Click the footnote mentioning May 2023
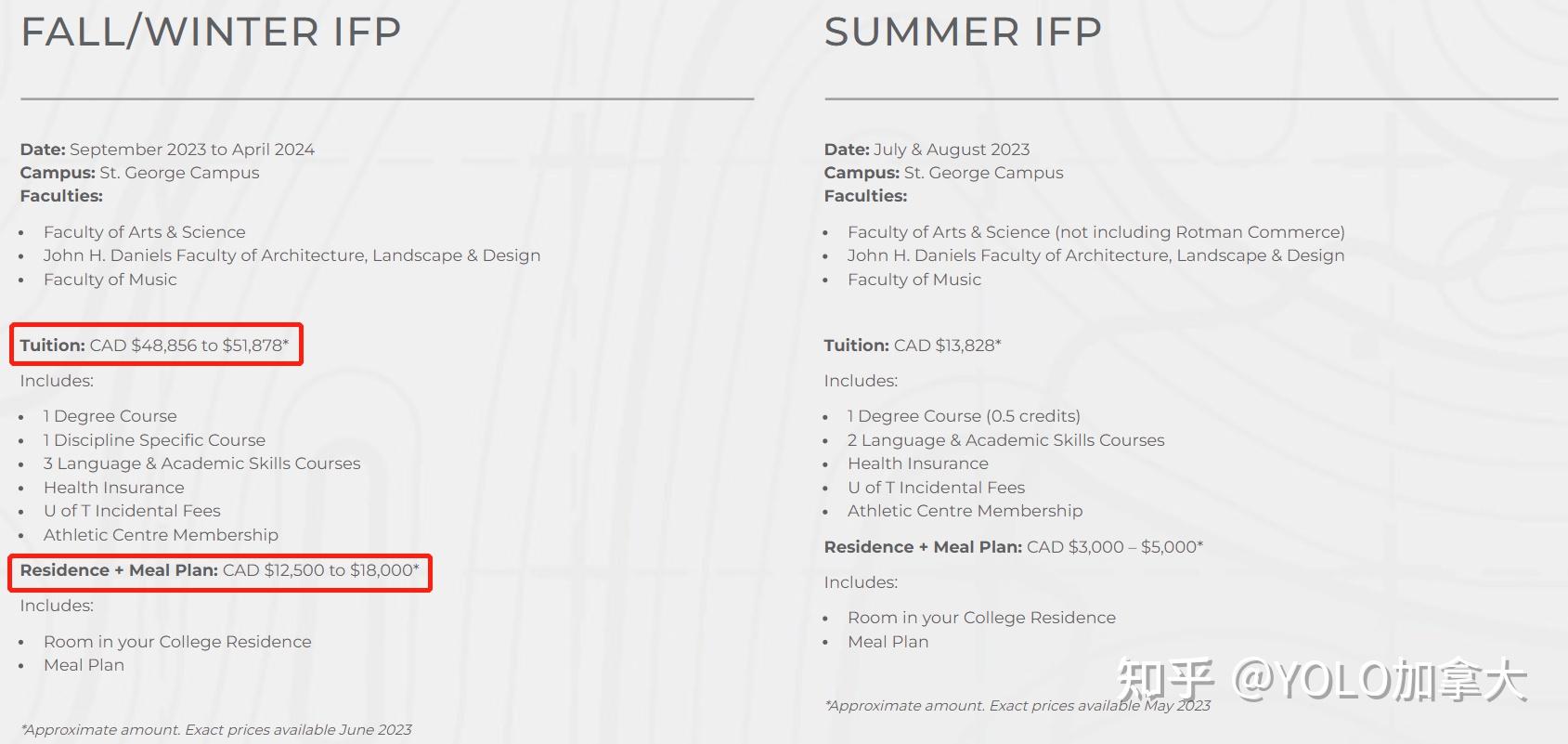 1017,706
